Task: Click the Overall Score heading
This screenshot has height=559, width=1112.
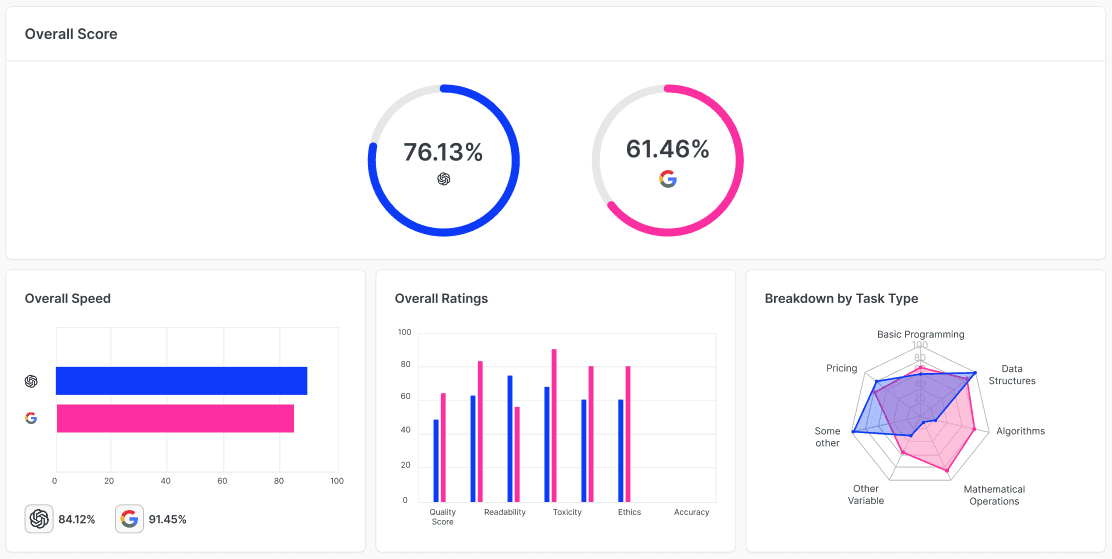Action: click(71, 34)
